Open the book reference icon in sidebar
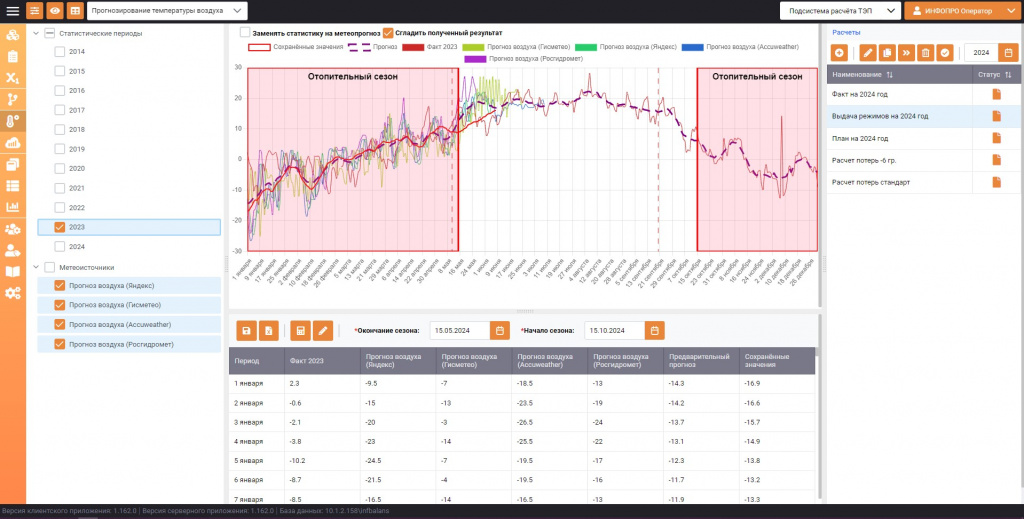Screen dimensions: 1024x519 click(x=12, y=272)
